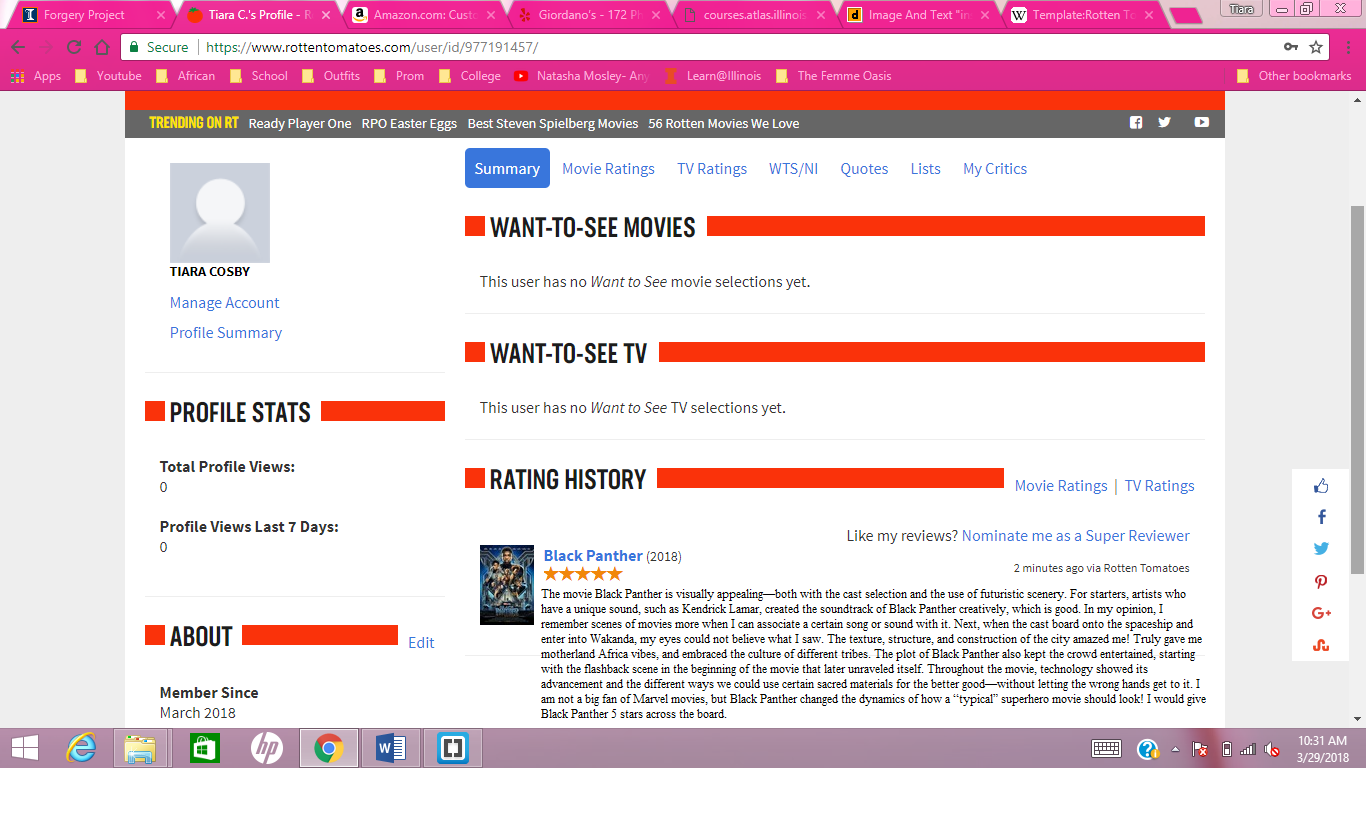Open the Learn@Illinois bookmark
The height and width of the screenshot is (819, 1366).
tap(712, 76)
